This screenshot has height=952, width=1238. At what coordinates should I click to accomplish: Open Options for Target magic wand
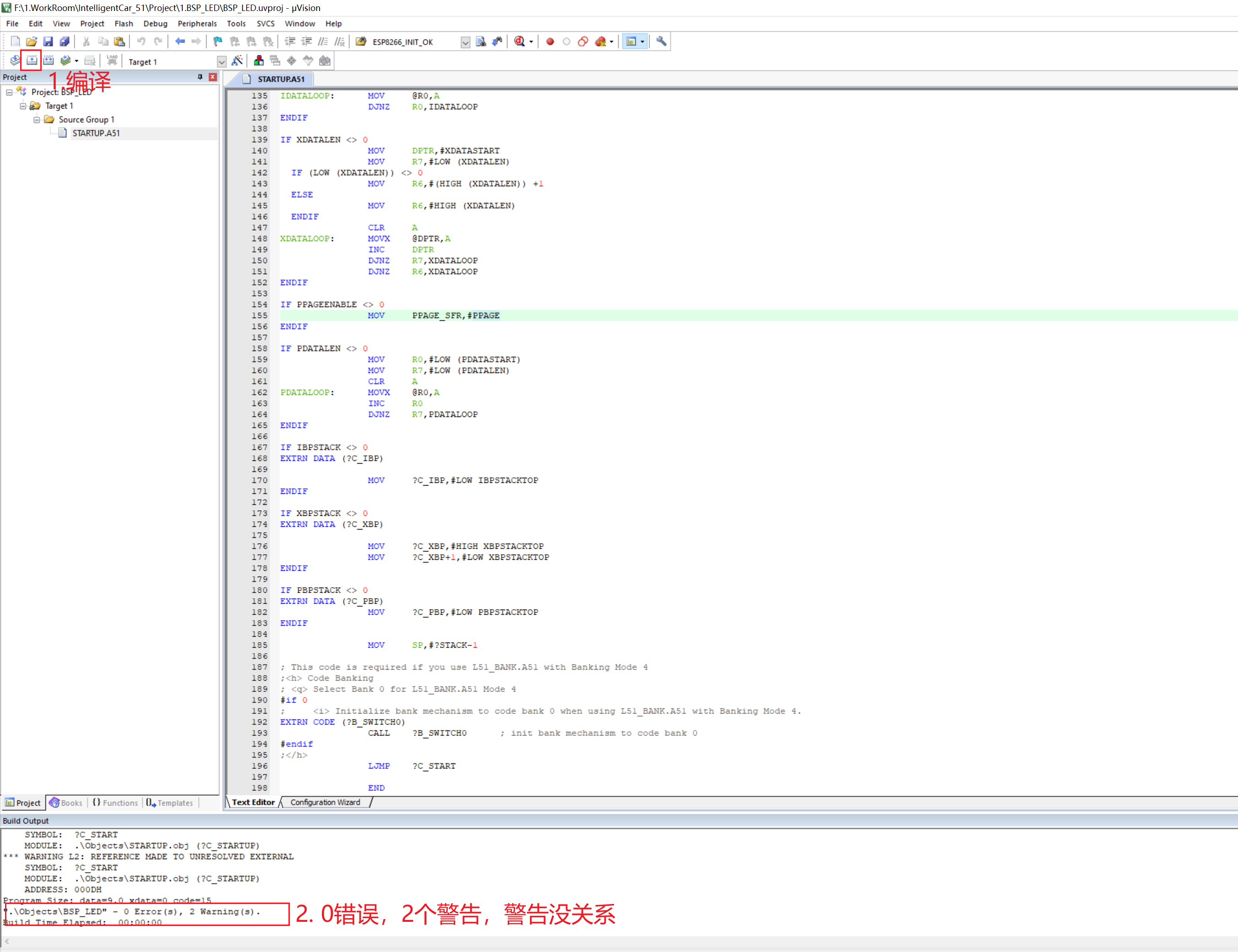(238, 60)
